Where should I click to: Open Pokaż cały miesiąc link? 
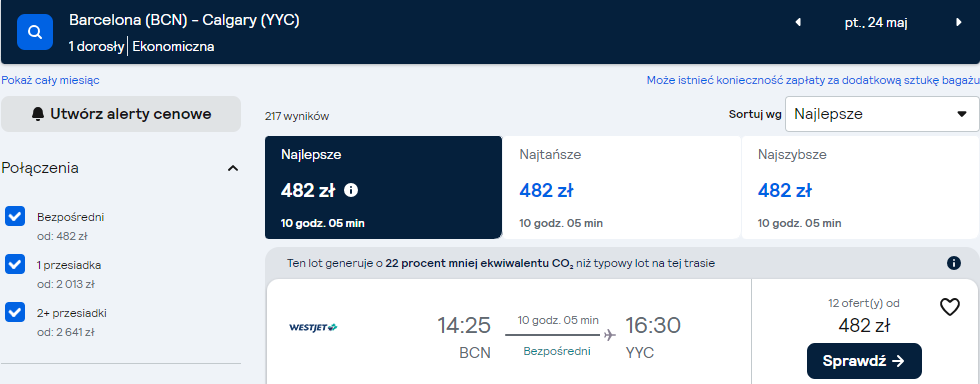[50, 80]
